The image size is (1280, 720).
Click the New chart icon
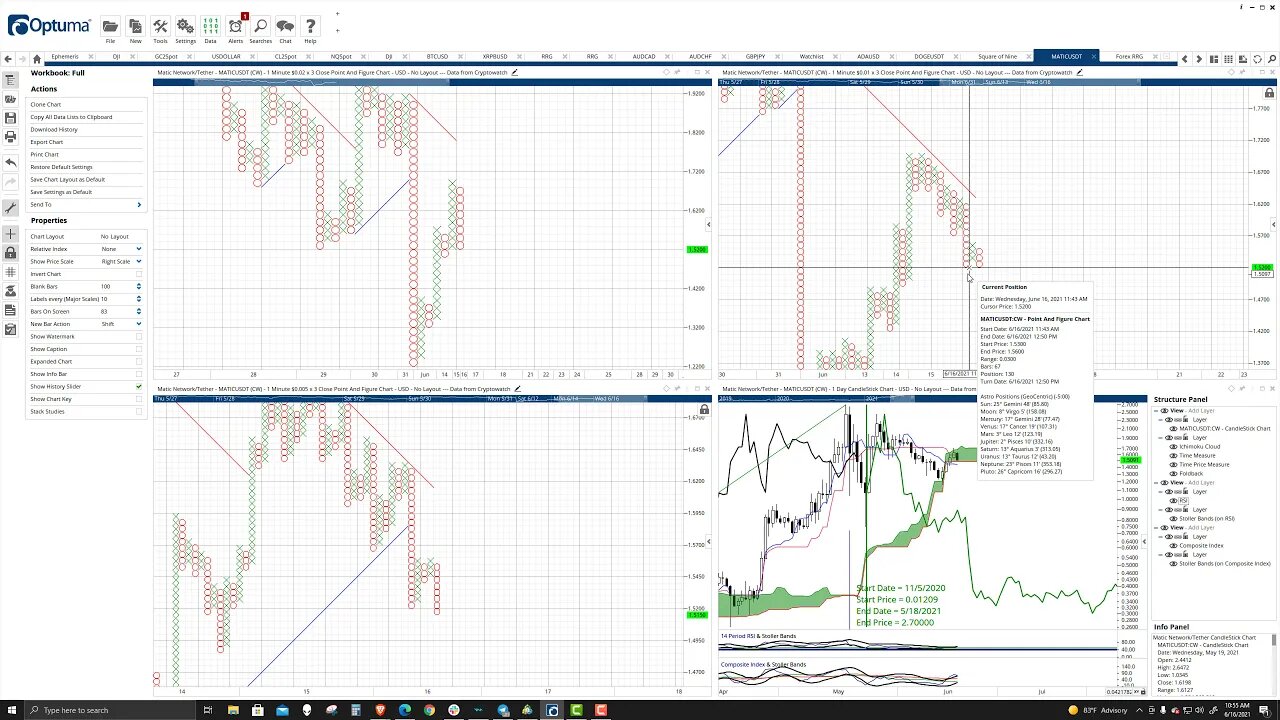(x=135, y=27)
